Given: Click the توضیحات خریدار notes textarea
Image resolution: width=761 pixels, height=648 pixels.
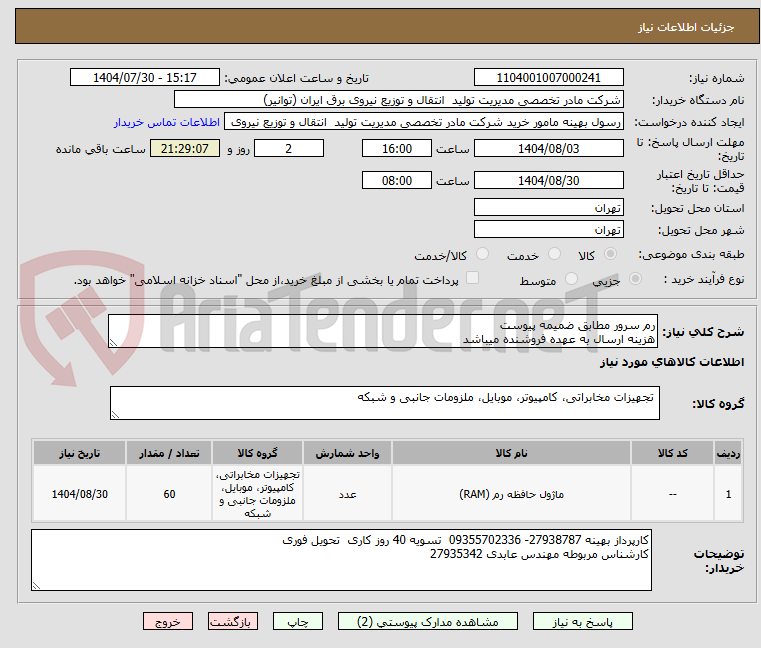Looking at the screenshot, I should pos(341,560).
